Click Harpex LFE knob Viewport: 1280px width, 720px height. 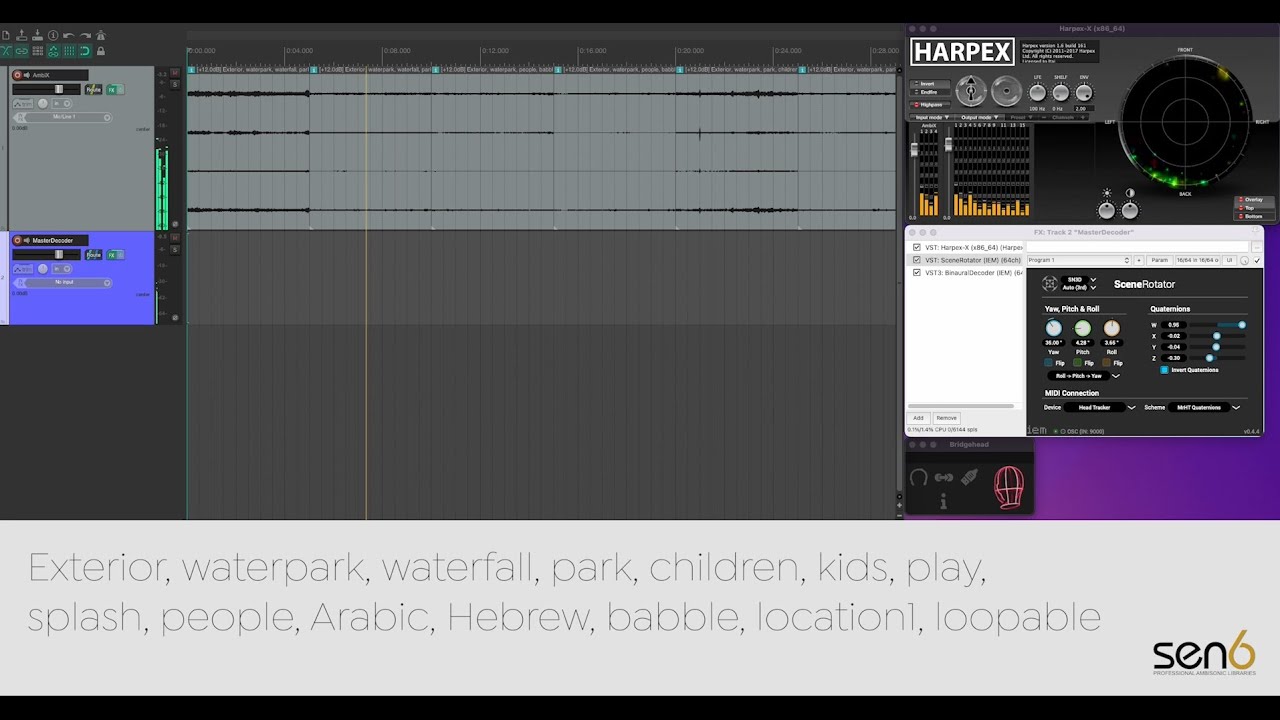[x=1037, y=93]
